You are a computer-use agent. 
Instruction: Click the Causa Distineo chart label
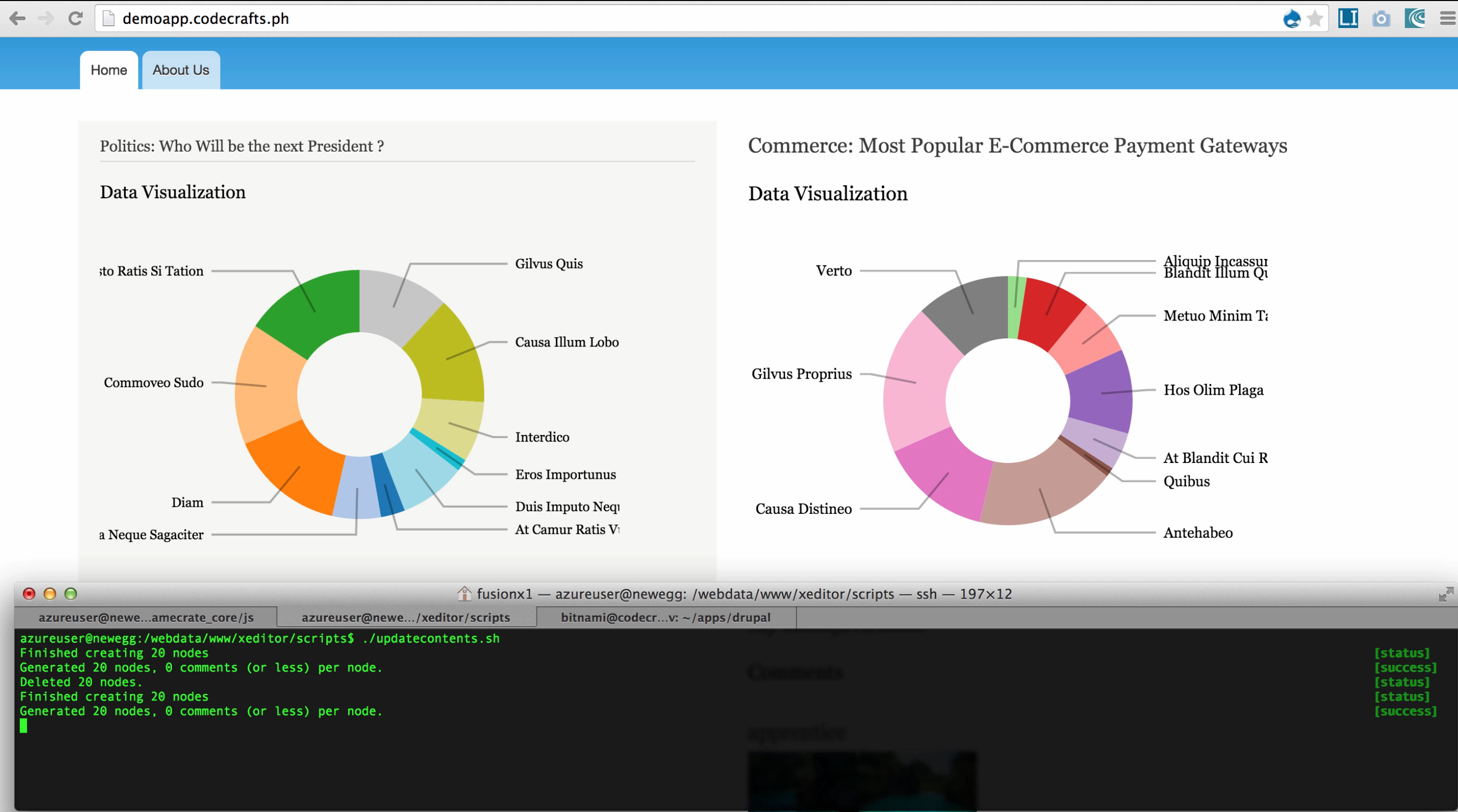tap(804, 509)
